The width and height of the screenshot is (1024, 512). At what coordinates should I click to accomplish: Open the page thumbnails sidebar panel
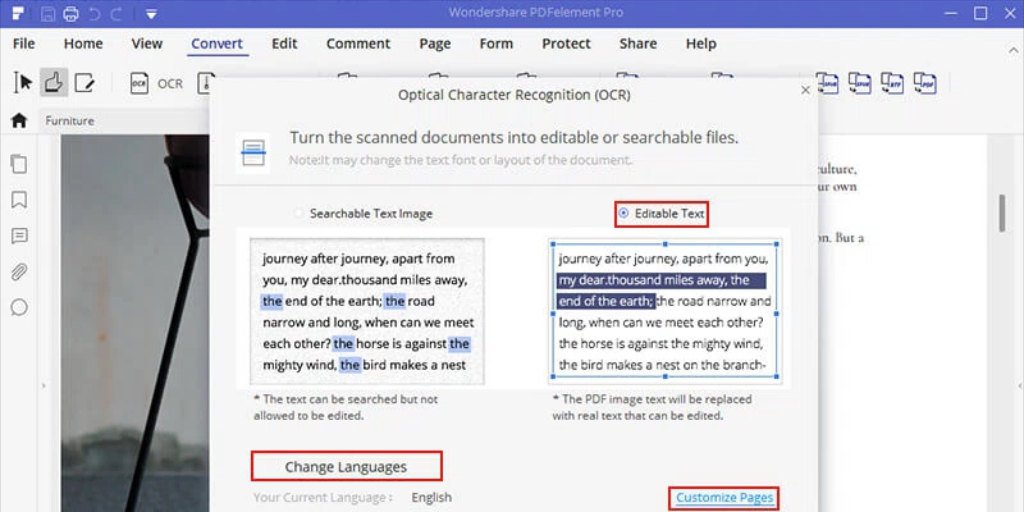pyautogui.click(x=19, y=163)
